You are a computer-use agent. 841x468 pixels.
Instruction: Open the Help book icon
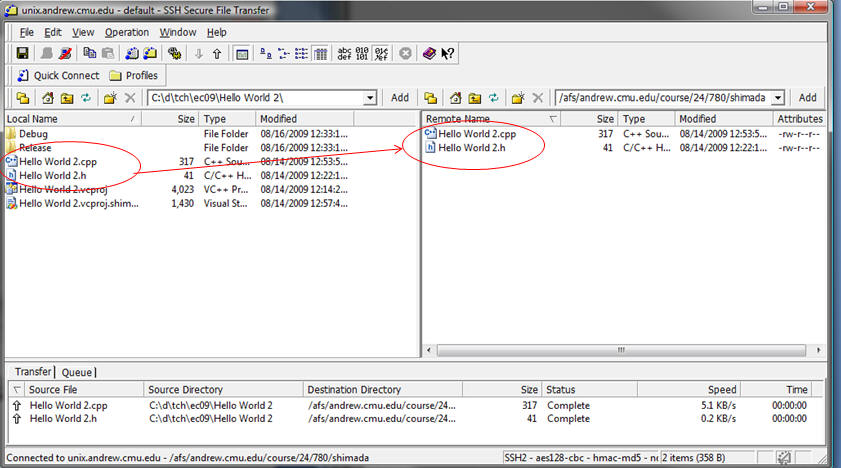pyautogui.click(x=429, y=53)
